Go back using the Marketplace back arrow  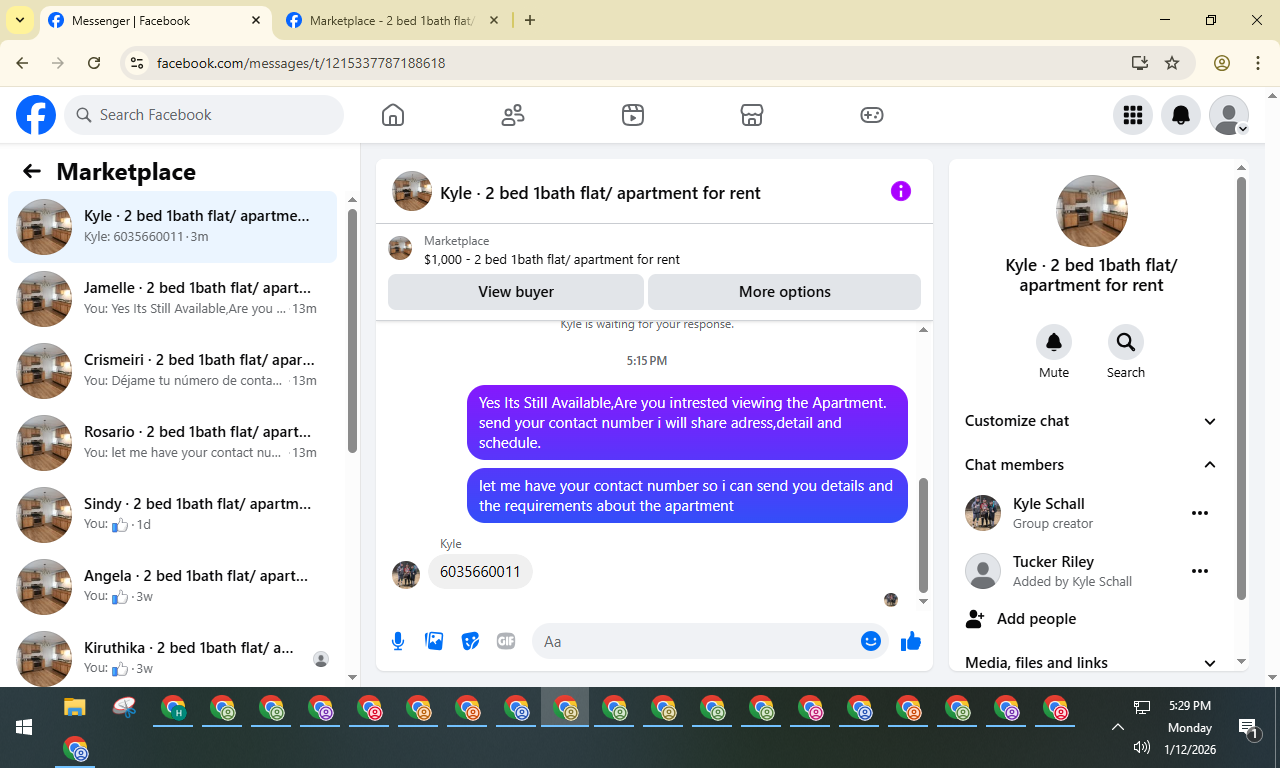pyautogui.click(x=32, y=171)
